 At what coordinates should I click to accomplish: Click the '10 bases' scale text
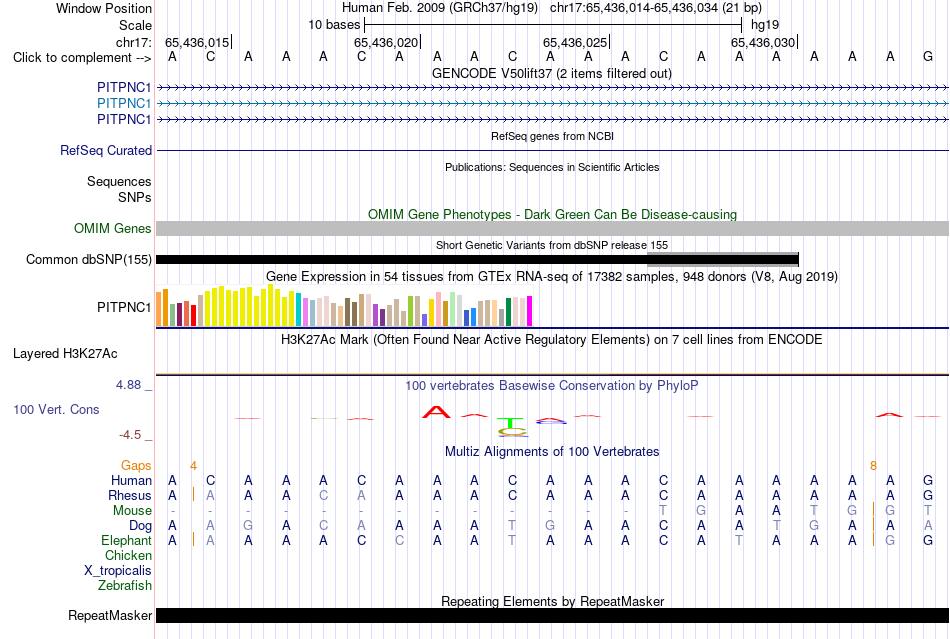(334, 25)
